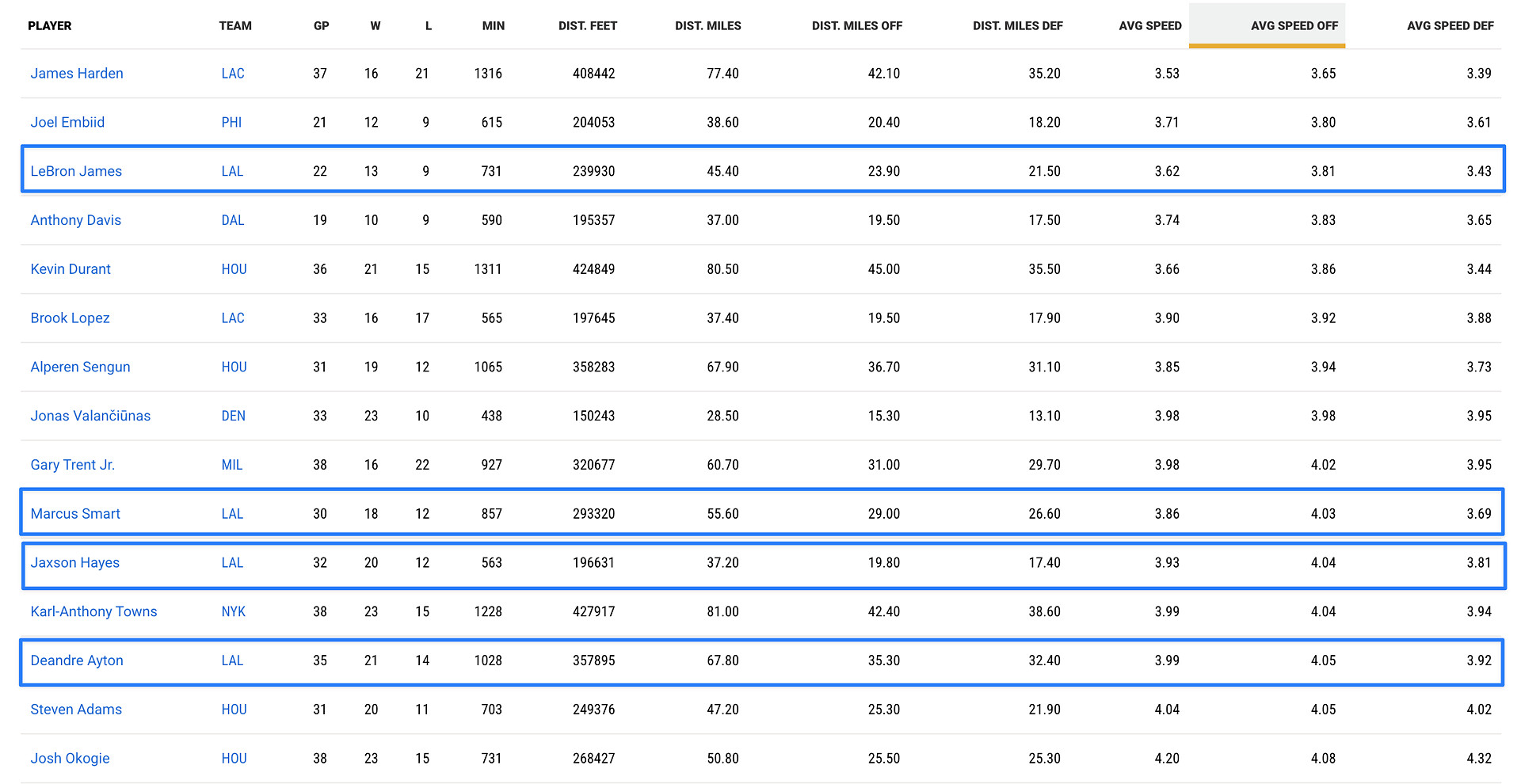Image resolution: width=1521 pixels, height=784 pixels.
Task: Sort by MIN column header
Action: [x=494, y=26]
